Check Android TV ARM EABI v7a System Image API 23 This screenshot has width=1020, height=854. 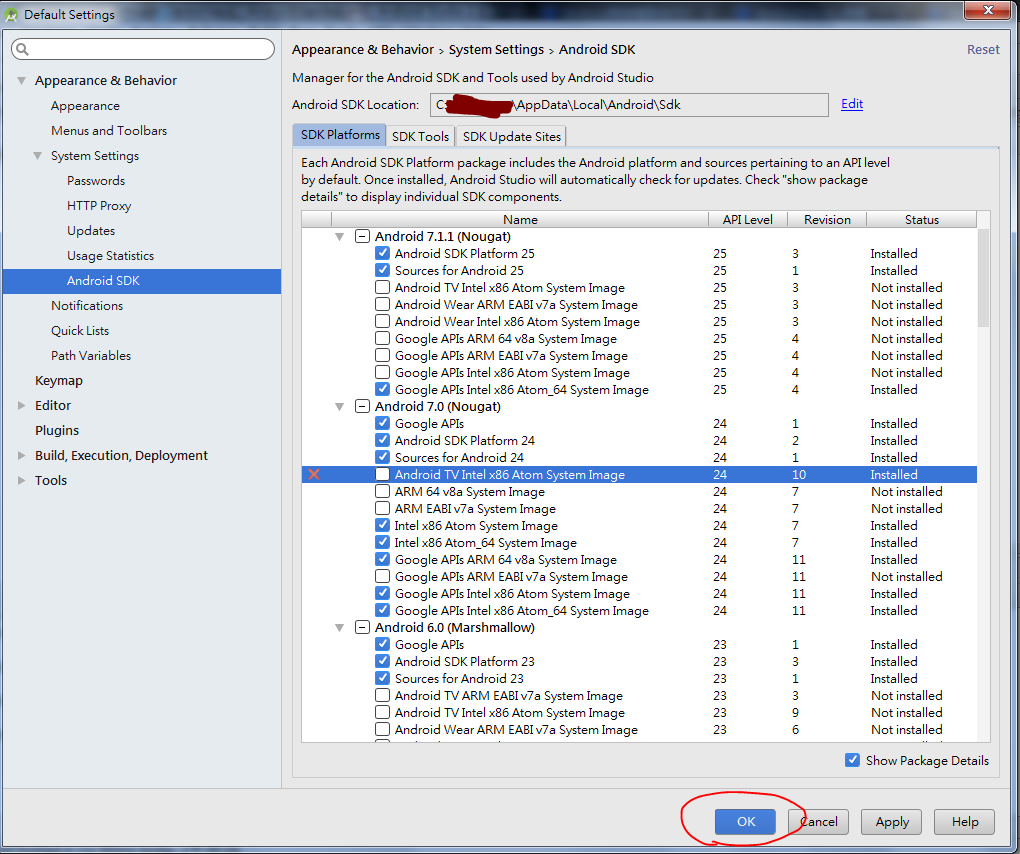pos(382,695)
